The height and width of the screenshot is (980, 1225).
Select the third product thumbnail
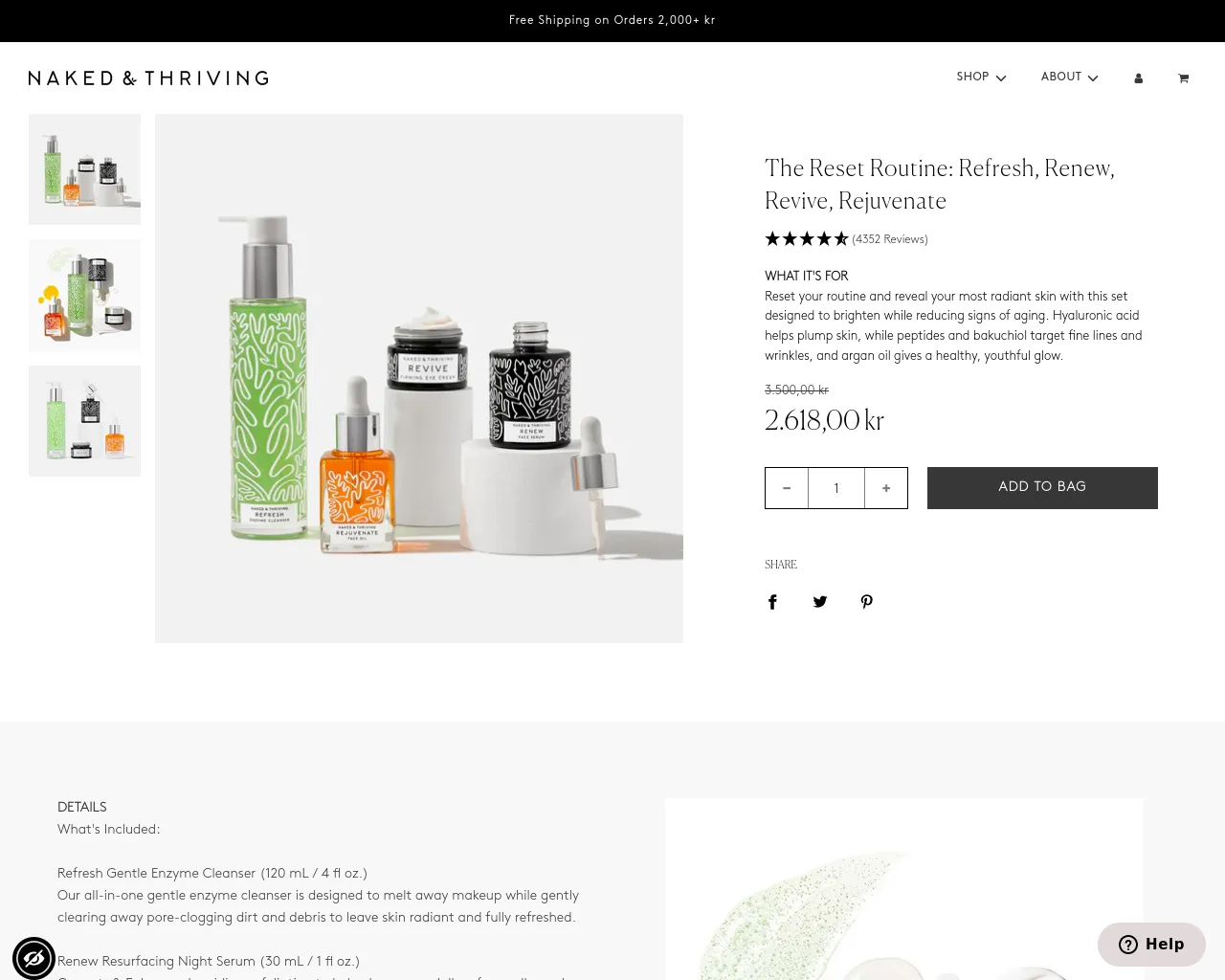coord(84,421)
